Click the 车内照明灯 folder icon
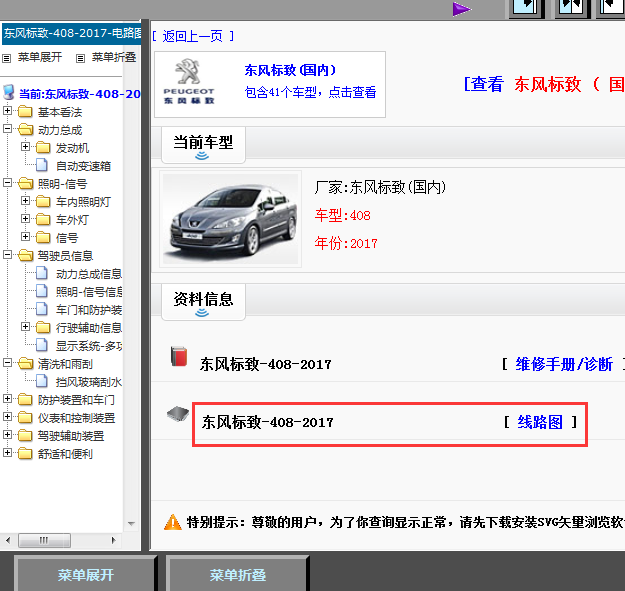The width and height of the screenshot is (625, 591). pos(43,201)
